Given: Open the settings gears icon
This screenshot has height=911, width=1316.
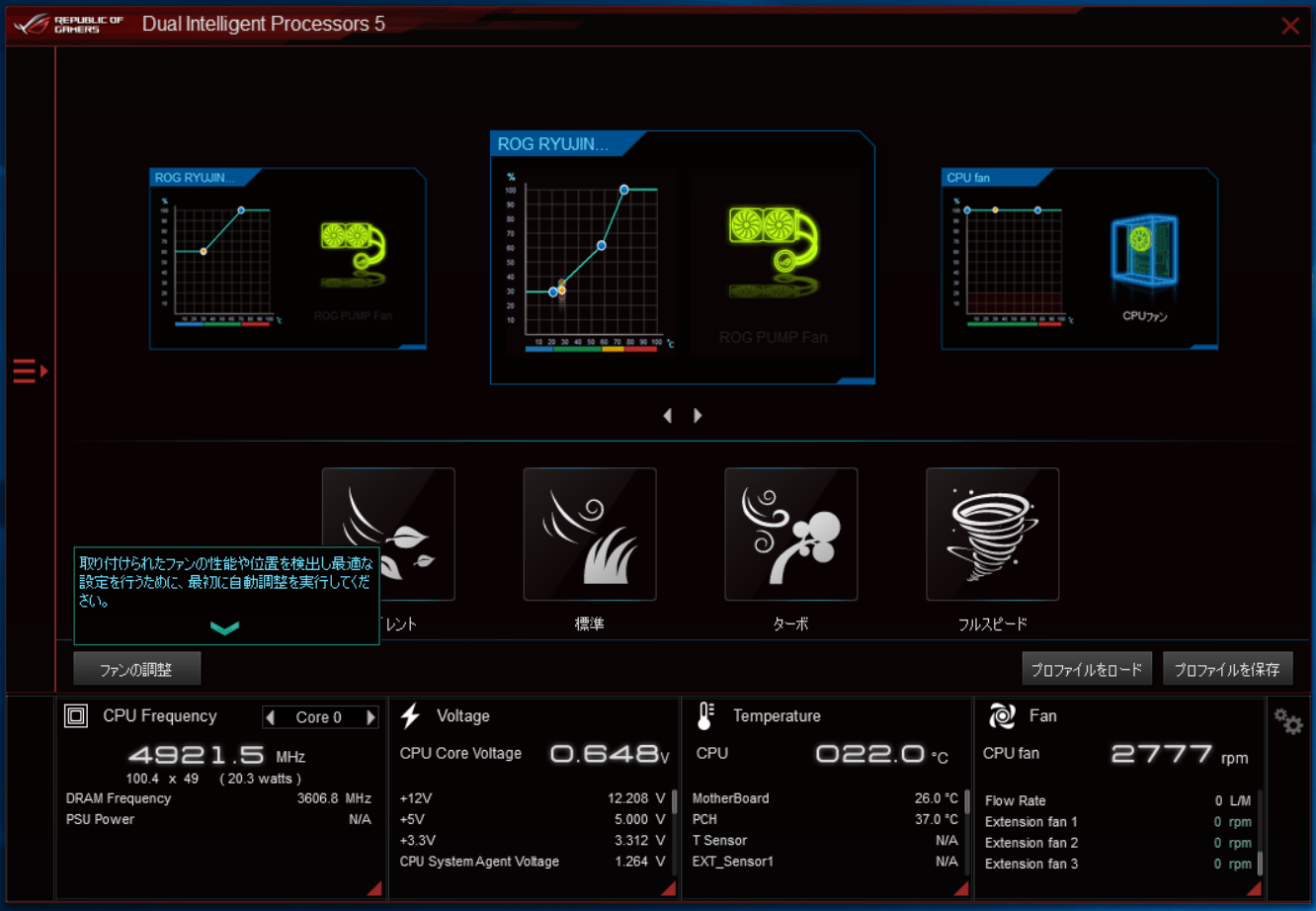Looking at the screenshot, I should [x=1288, y=722].
